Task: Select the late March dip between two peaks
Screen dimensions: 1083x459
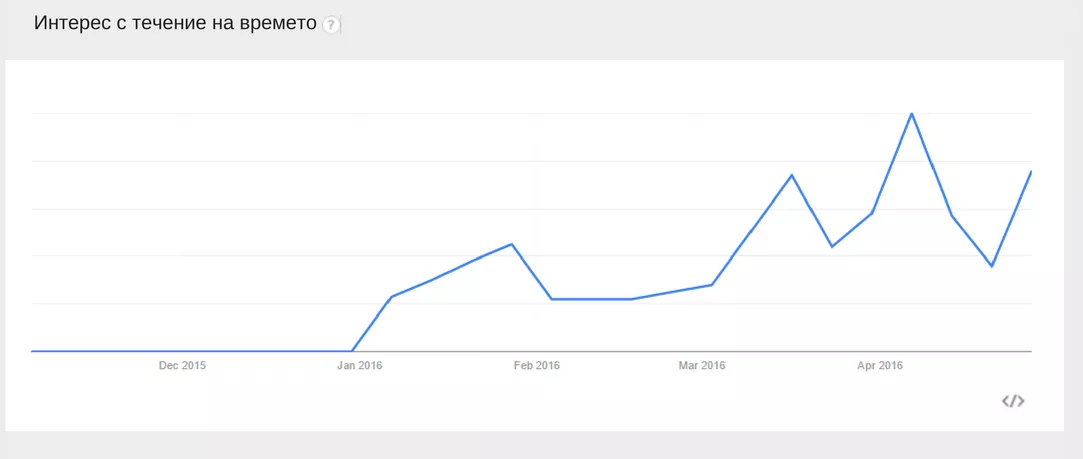Action: (x=832, y=246)
